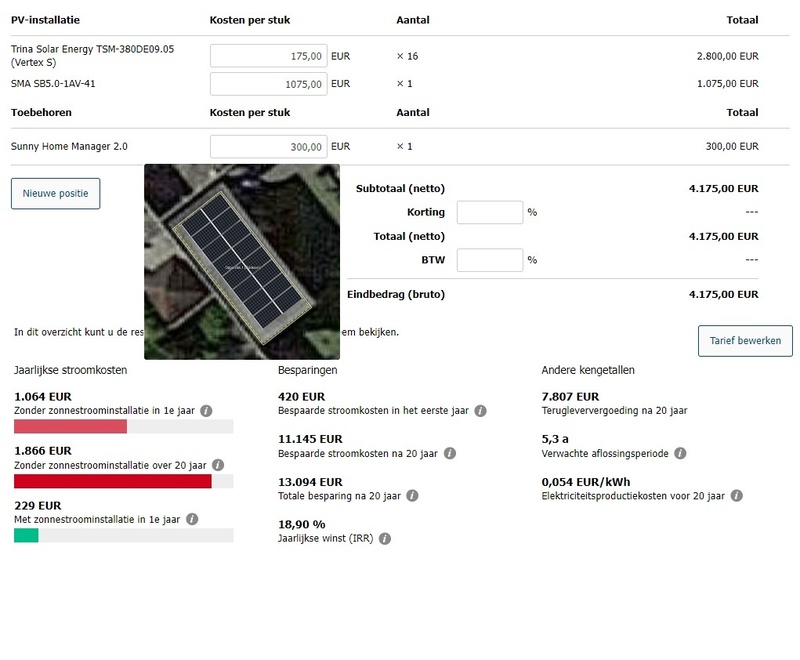This screenshot has height=660, width=800.
Task: Click the SMA SB5.0 inverter cost field
Action: [269, 85]
